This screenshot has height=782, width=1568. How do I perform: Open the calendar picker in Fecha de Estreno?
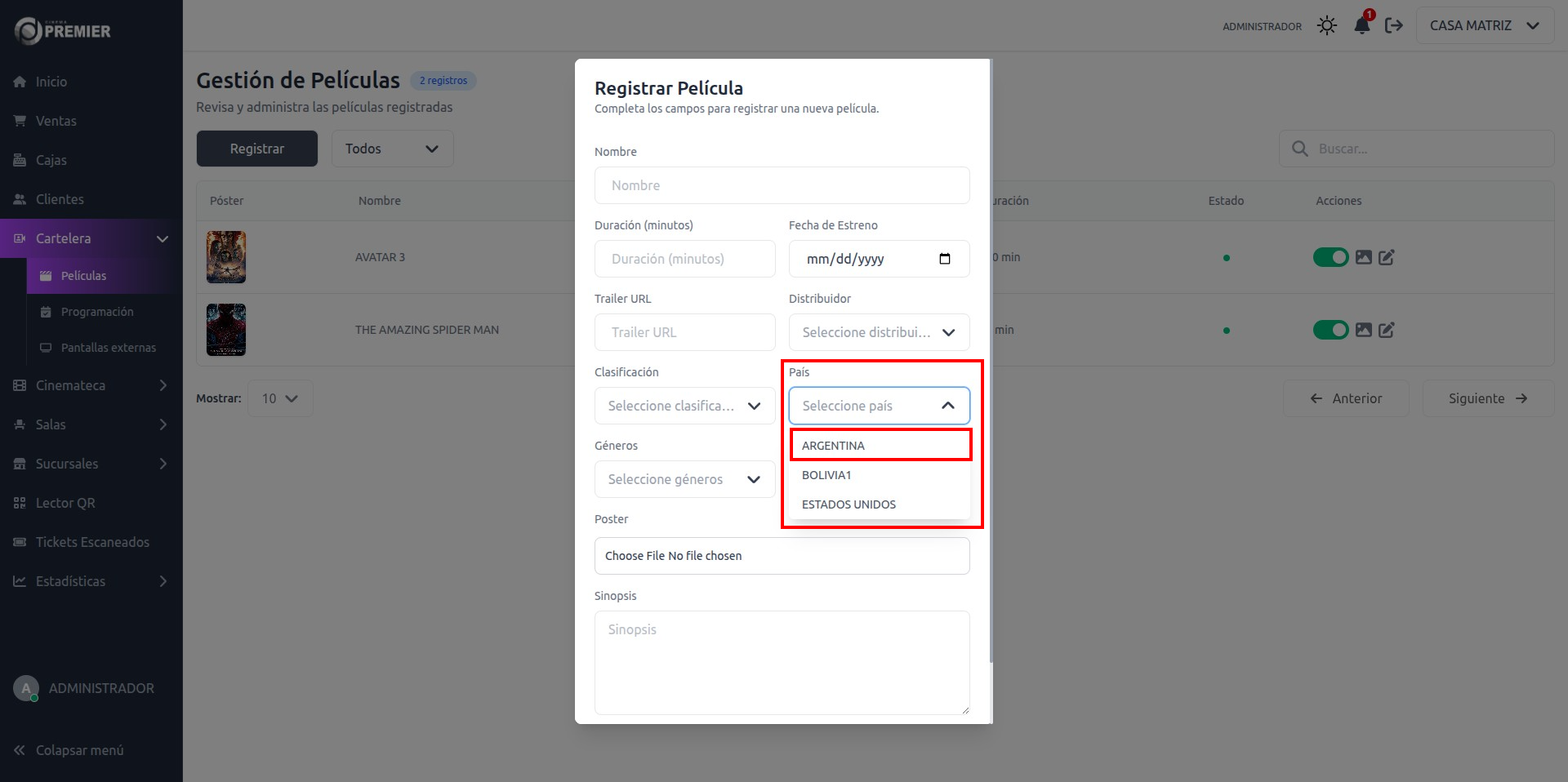(945, 259)
